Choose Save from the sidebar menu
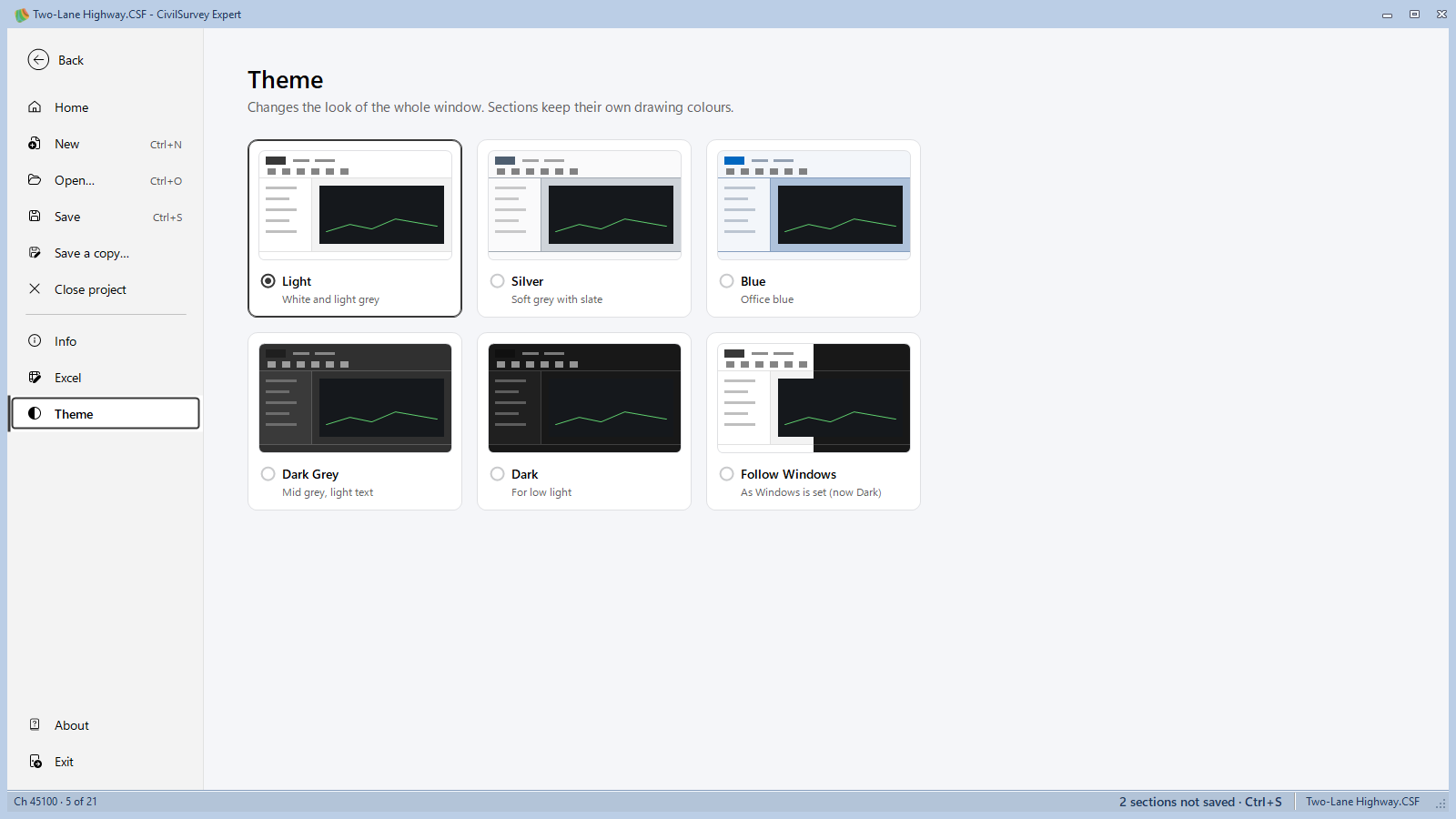Screen dimensions: 1456x819 106,217
